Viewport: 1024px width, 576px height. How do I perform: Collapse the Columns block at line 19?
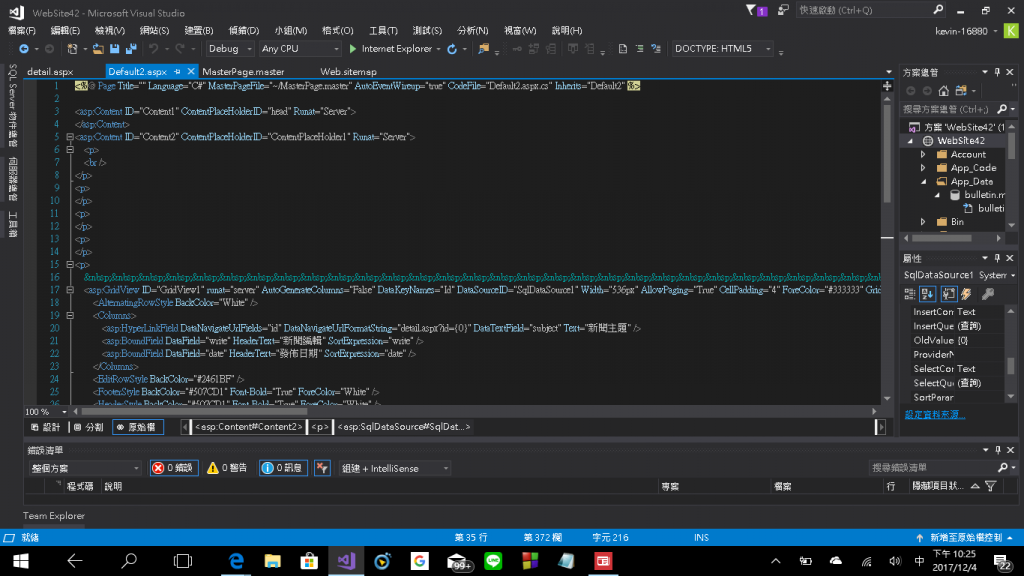pos(70,315)
